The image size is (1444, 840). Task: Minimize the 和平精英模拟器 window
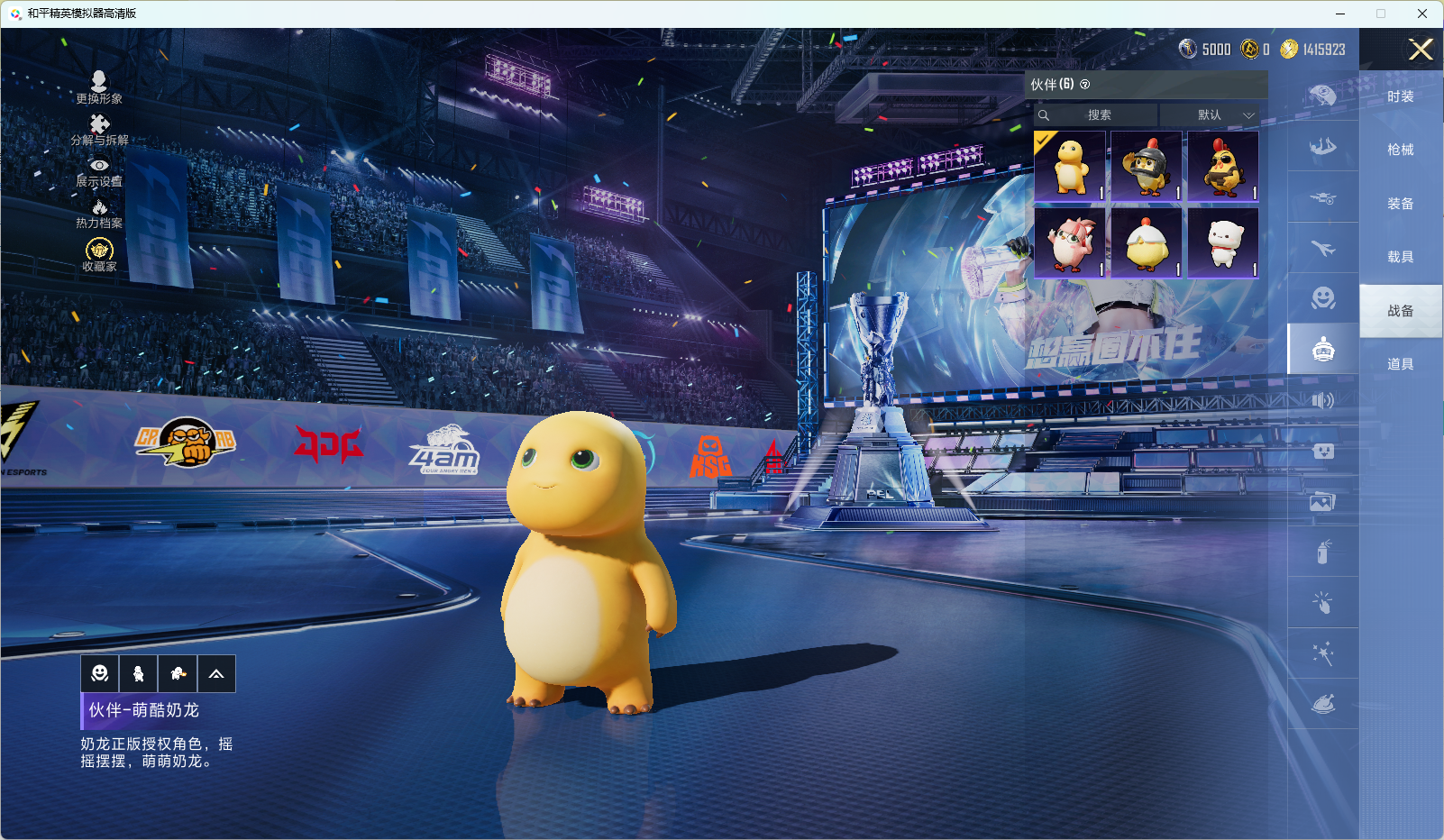click(1340, 14)
